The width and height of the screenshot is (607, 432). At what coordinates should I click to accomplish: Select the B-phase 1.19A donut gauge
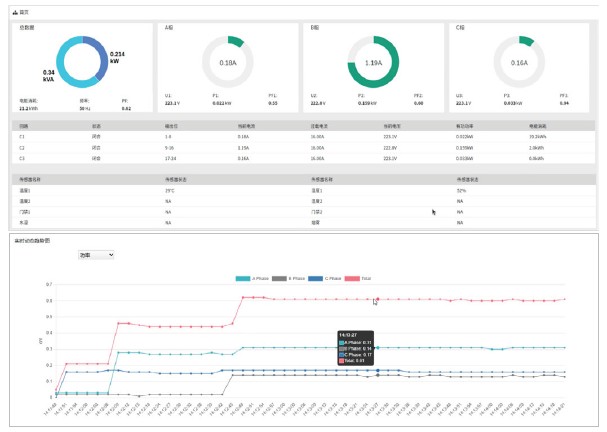(x=373, y=62)
